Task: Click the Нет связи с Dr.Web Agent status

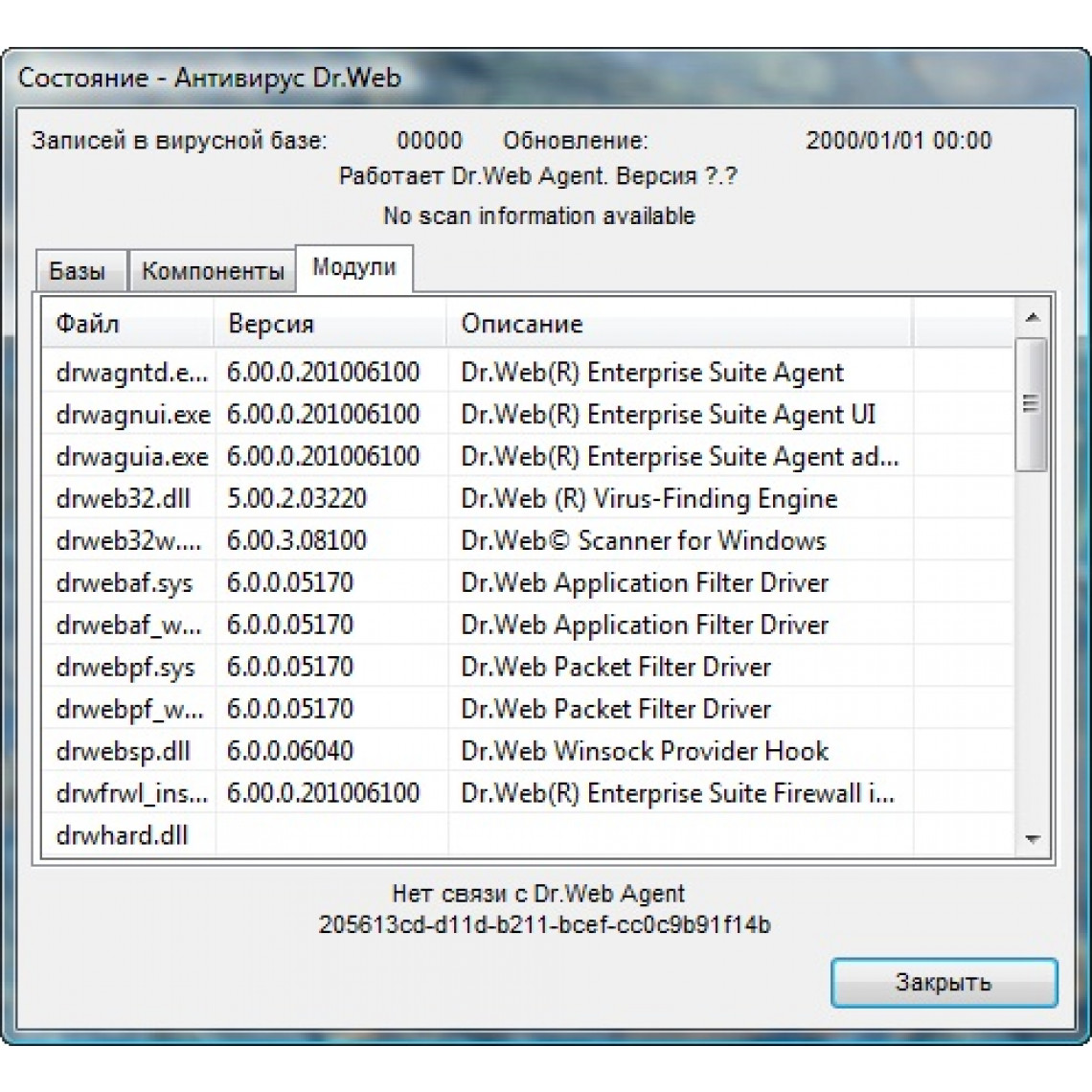Action: click(538, 894)
